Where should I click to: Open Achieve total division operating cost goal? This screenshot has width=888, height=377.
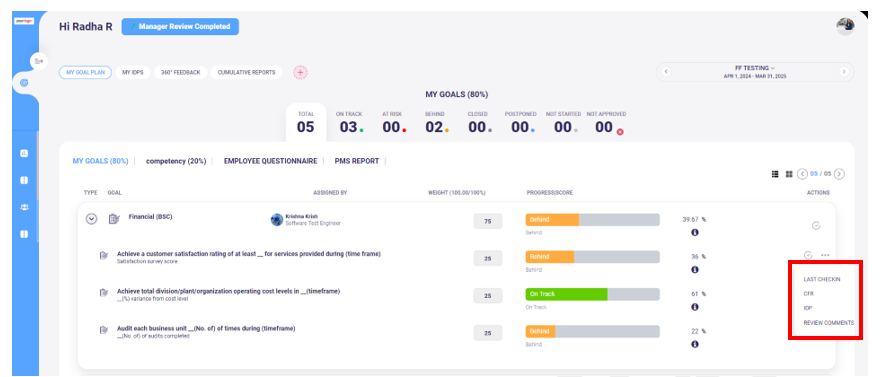pyautogui.click(x=228, y=291)
